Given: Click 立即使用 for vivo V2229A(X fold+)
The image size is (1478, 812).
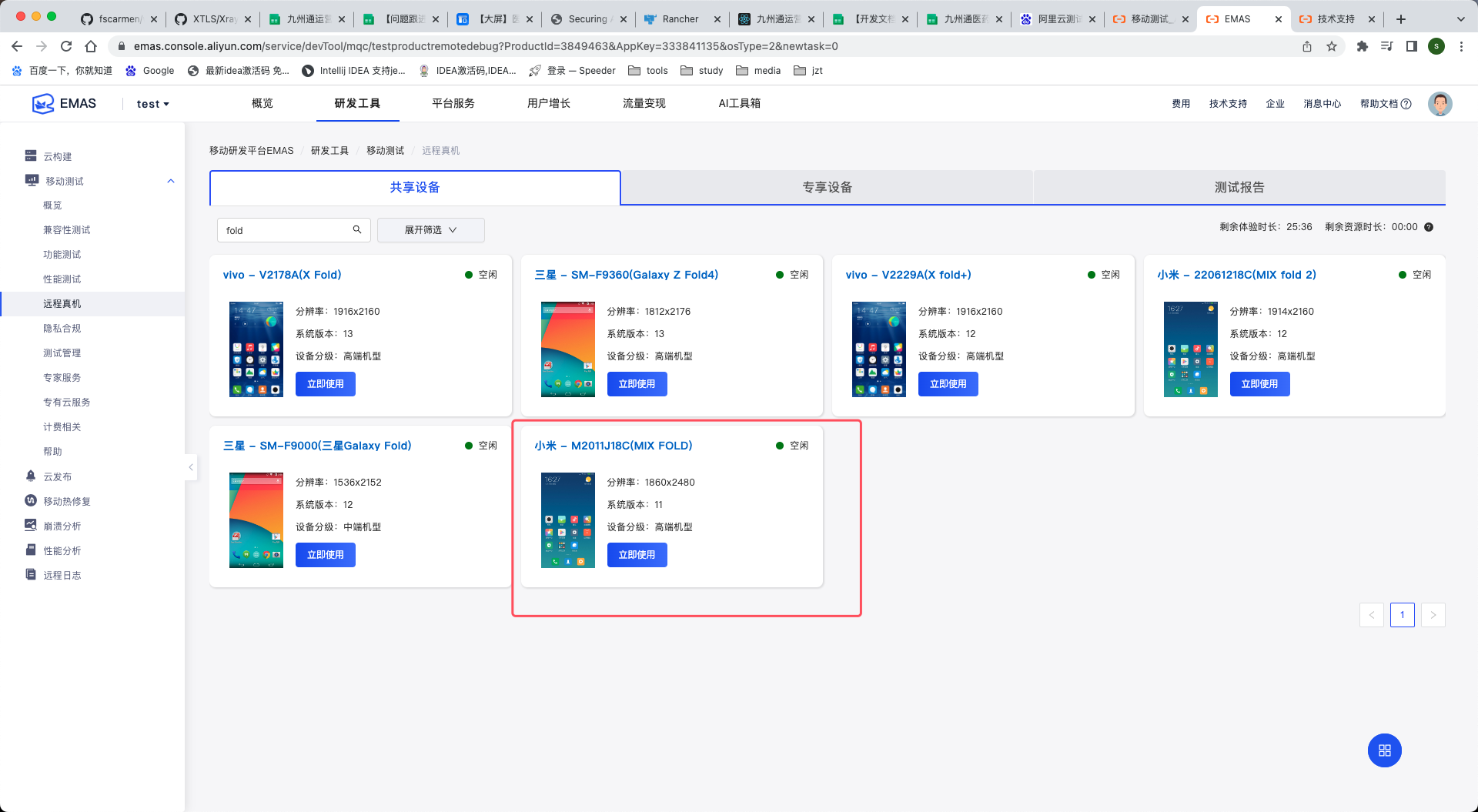Looking at the screenshot, I should point(948,384).
